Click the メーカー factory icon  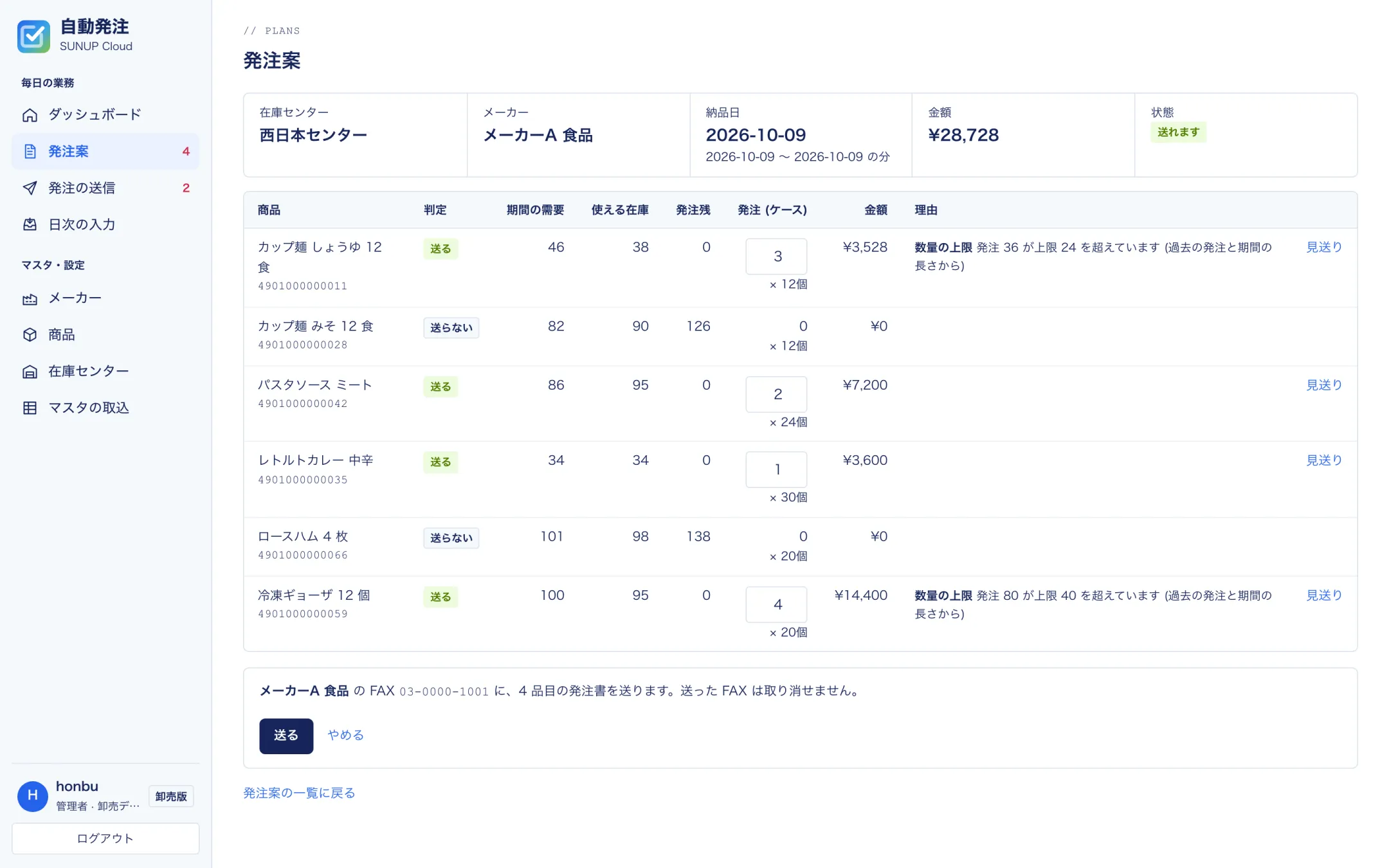(30, 298)
